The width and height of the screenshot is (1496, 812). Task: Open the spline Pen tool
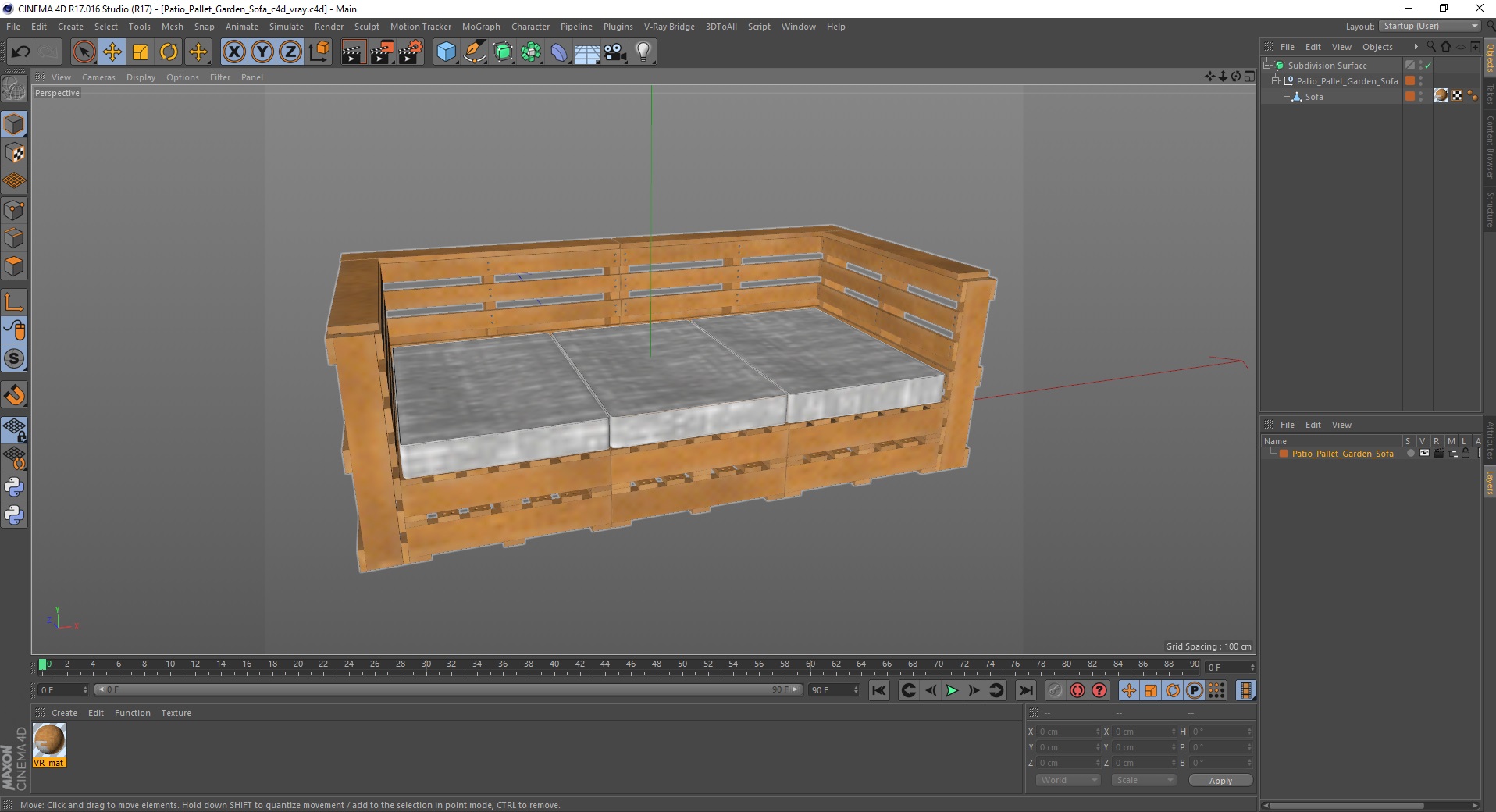click(475, 52)
